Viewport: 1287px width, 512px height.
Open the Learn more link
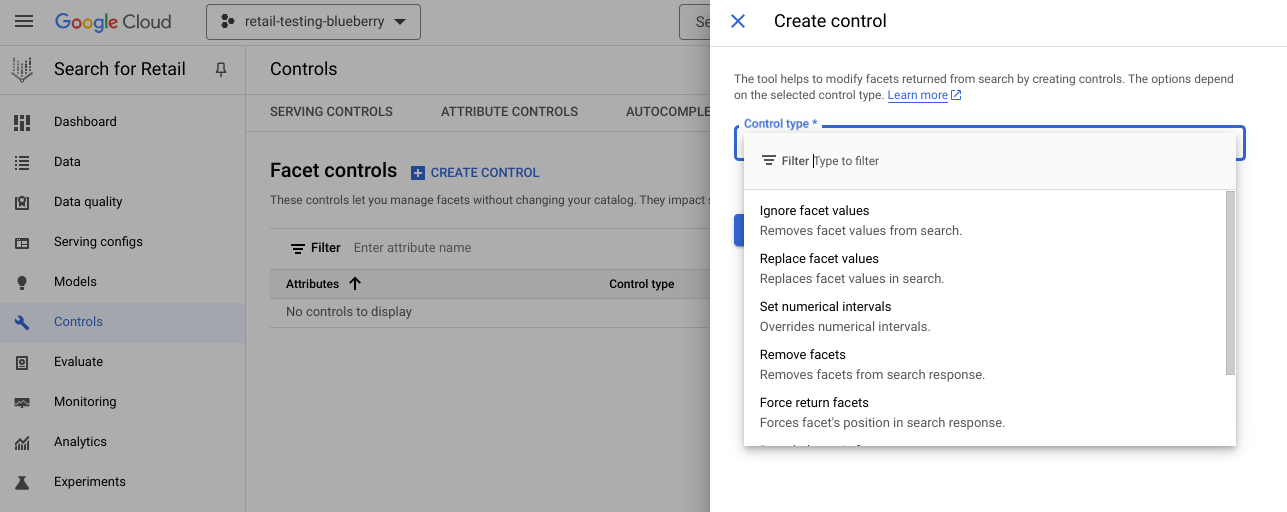click(x=917, y=95)
